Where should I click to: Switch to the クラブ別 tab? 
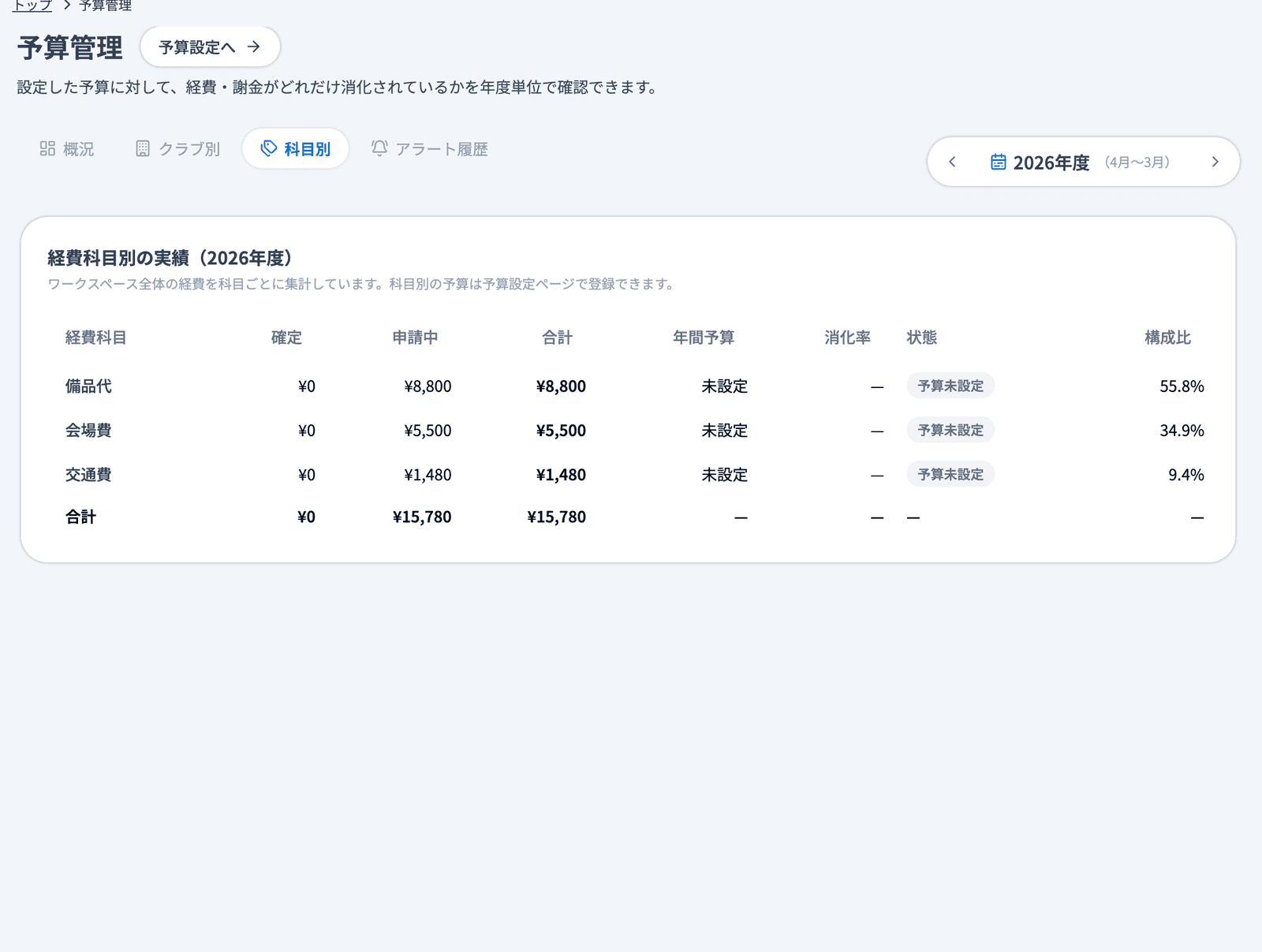177,148
